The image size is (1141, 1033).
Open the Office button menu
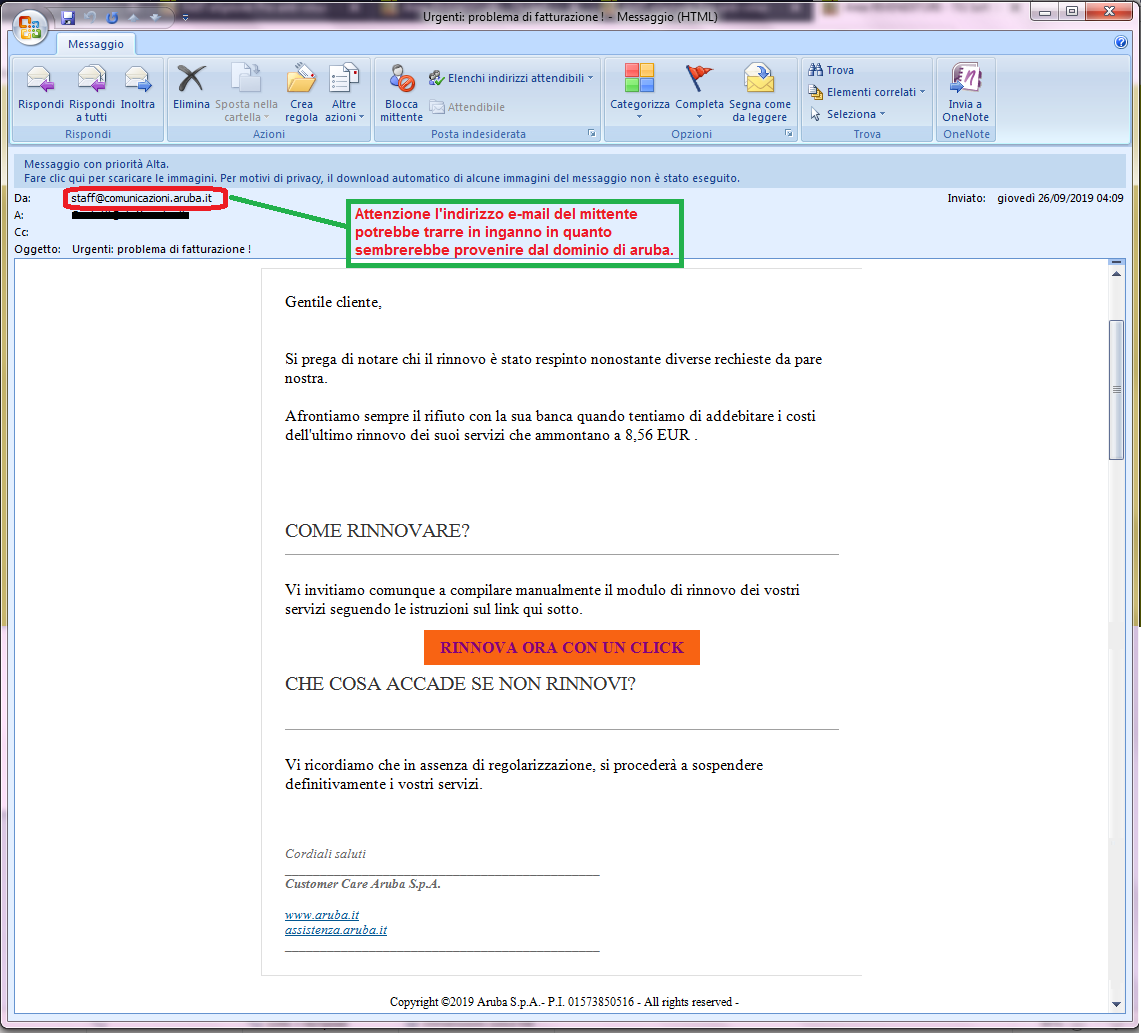(30, 28)
